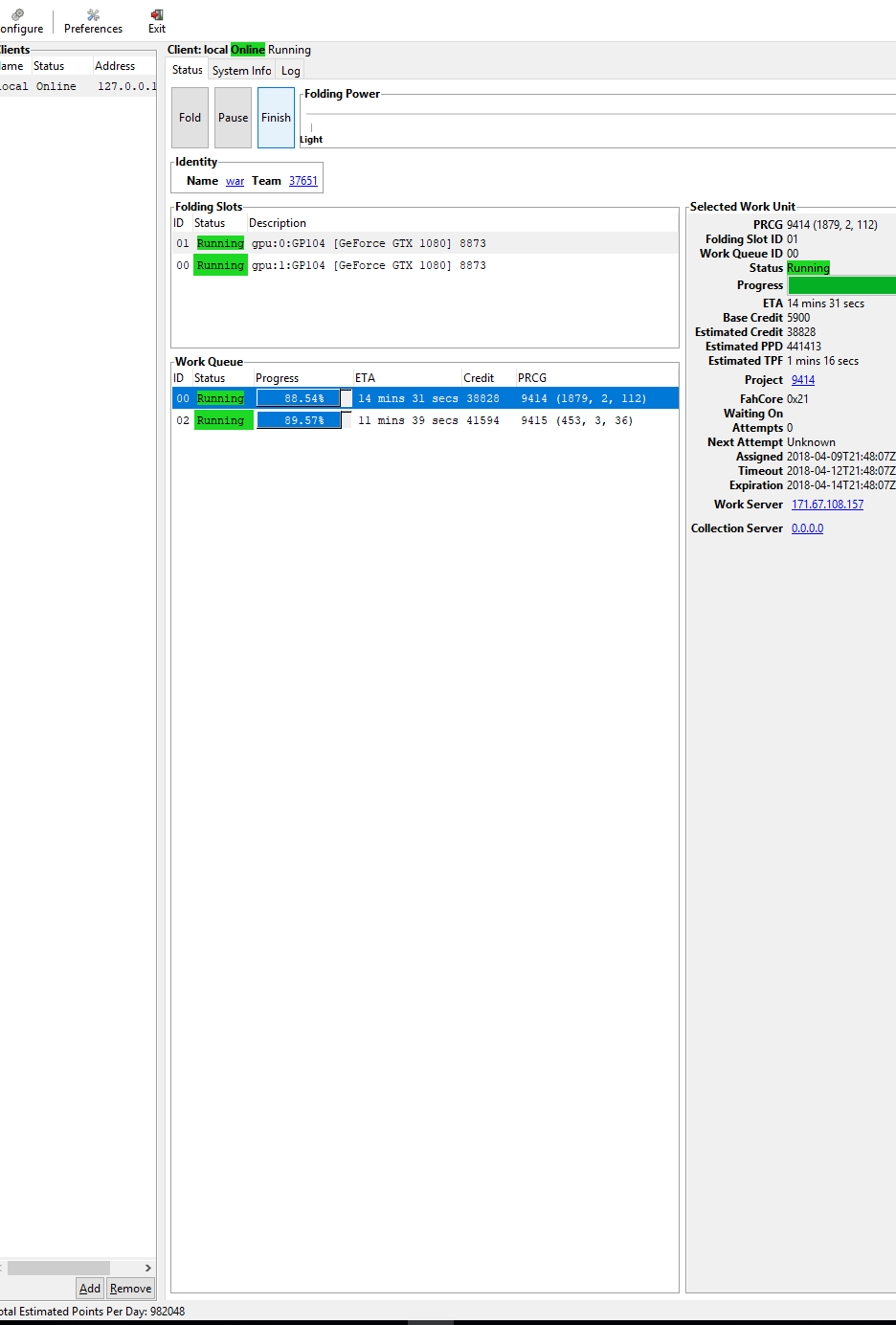Click the clients list Address column header
Screen dimensions: 896x1325
(x=124, y=66)
